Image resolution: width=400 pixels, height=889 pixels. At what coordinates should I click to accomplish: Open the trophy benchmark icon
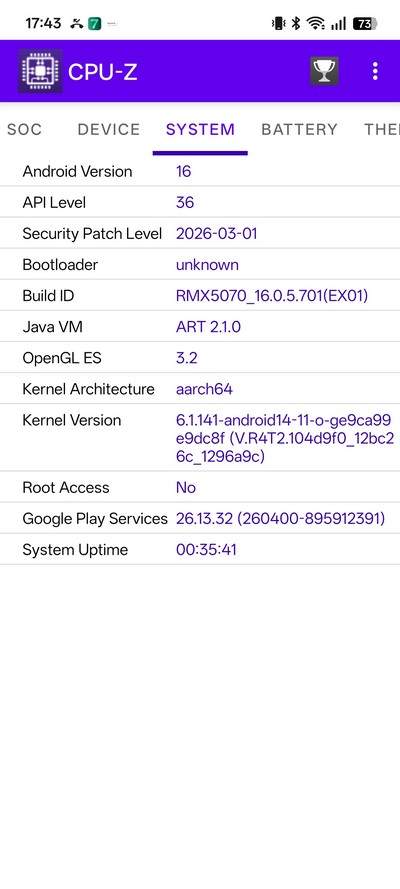tap(325, 71)
